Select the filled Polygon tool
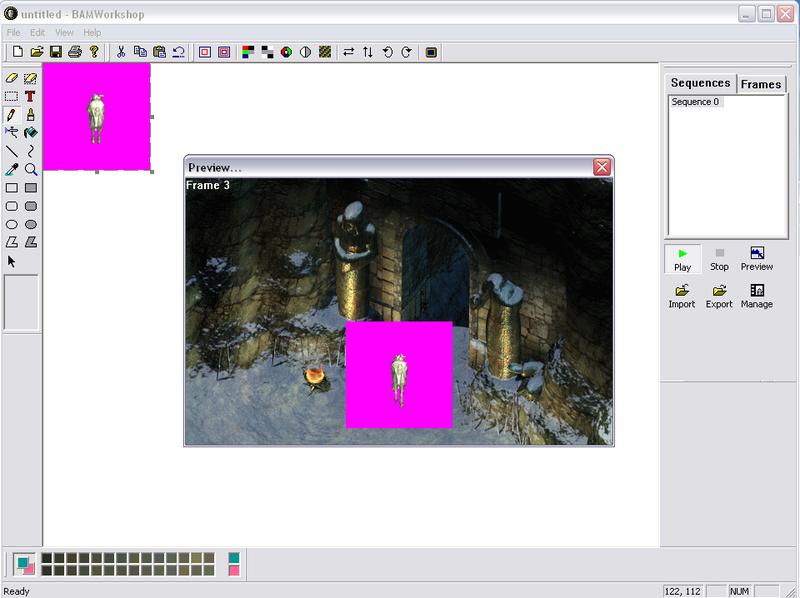The width and height of the screenshot is (800, 598). [31, 242]
